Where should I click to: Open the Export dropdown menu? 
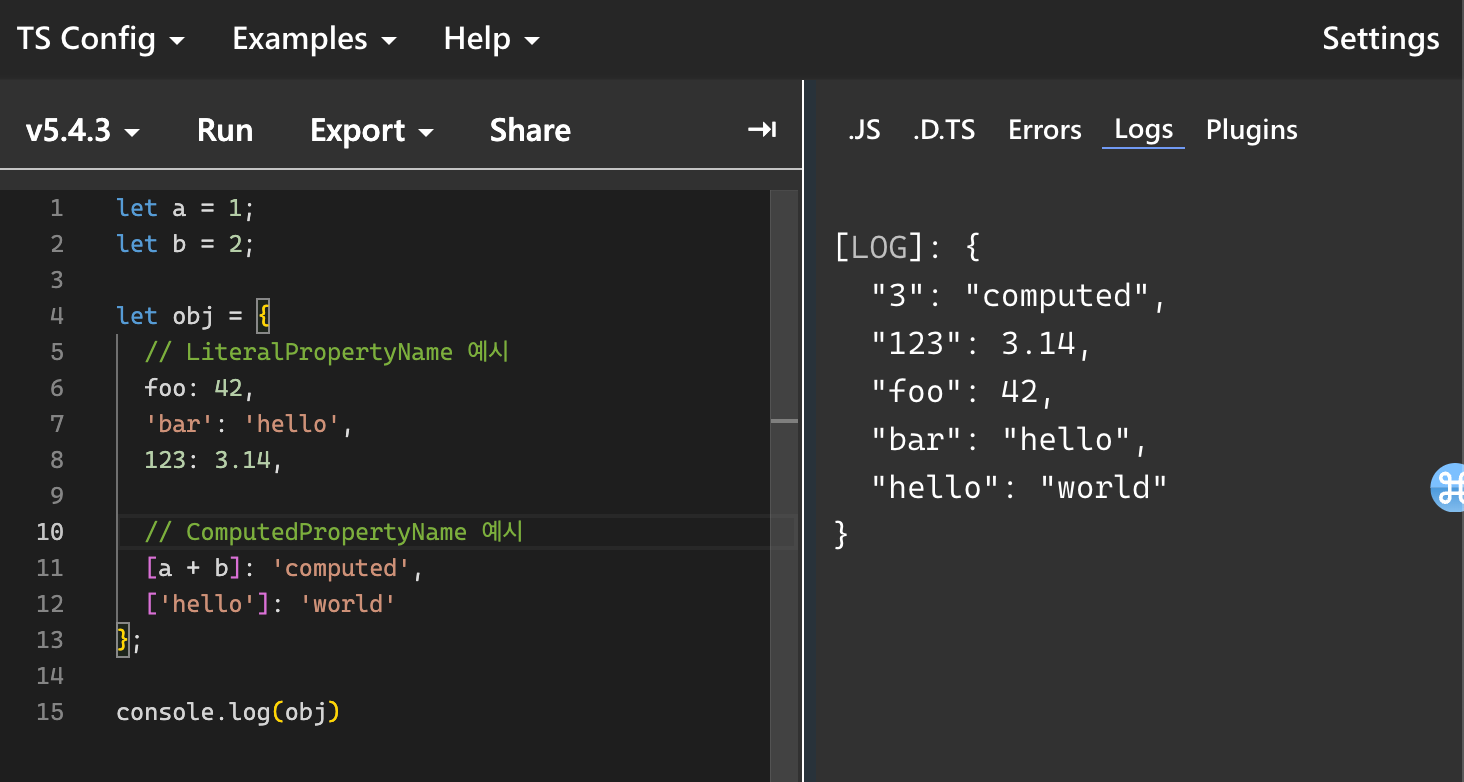pyautogui.click(x=371, y=130)
